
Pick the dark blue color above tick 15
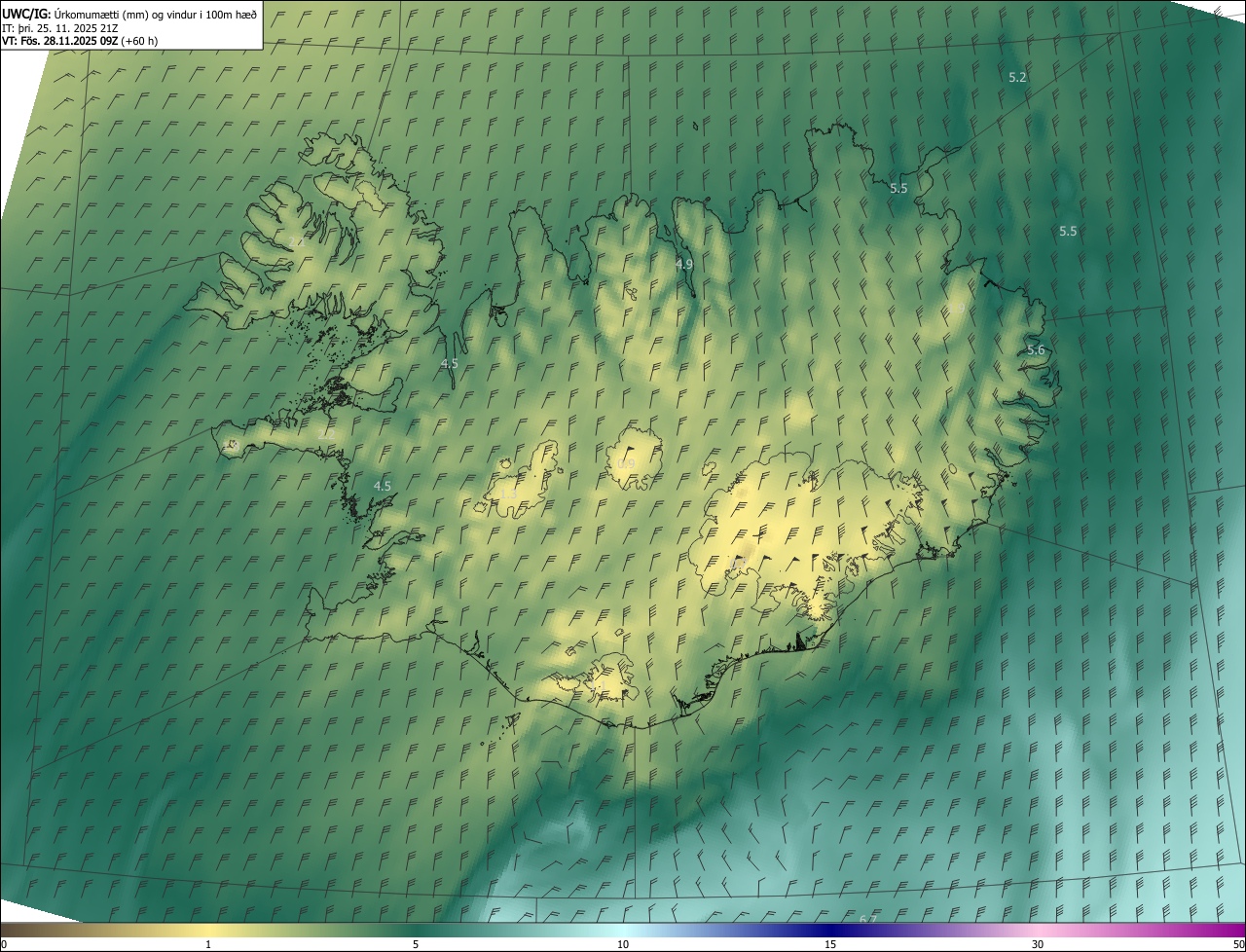click(830, 930)
